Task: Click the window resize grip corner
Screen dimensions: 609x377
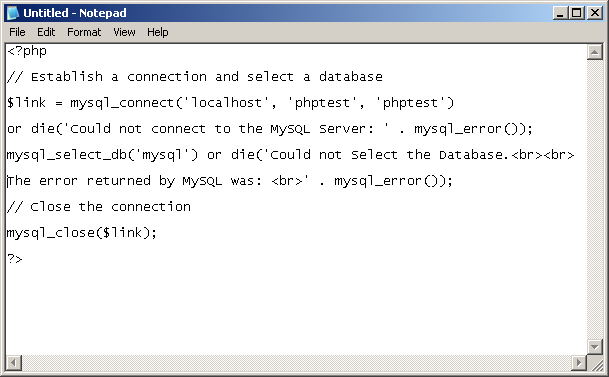Action: click(595, 363)
